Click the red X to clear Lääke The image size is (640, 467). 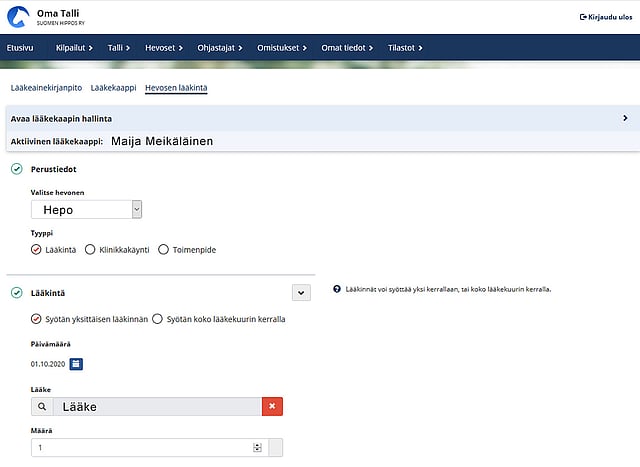pyautogui.click(x=272, y=406)
